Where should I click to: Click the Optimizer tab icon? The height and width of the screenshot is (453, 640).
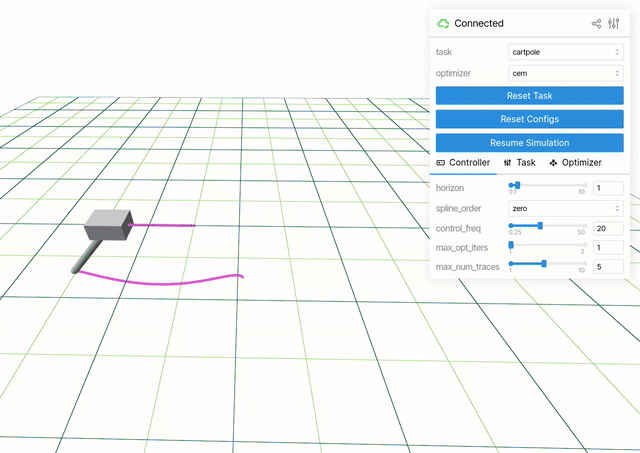coord(552,162)
